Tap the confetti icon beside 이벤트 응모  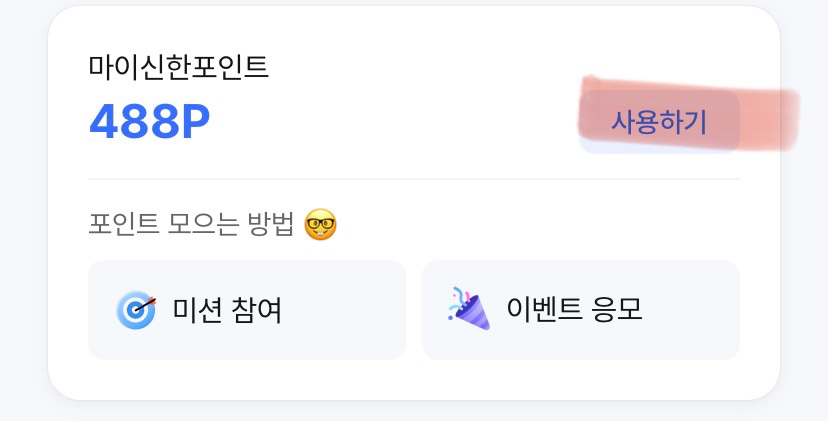468,308
